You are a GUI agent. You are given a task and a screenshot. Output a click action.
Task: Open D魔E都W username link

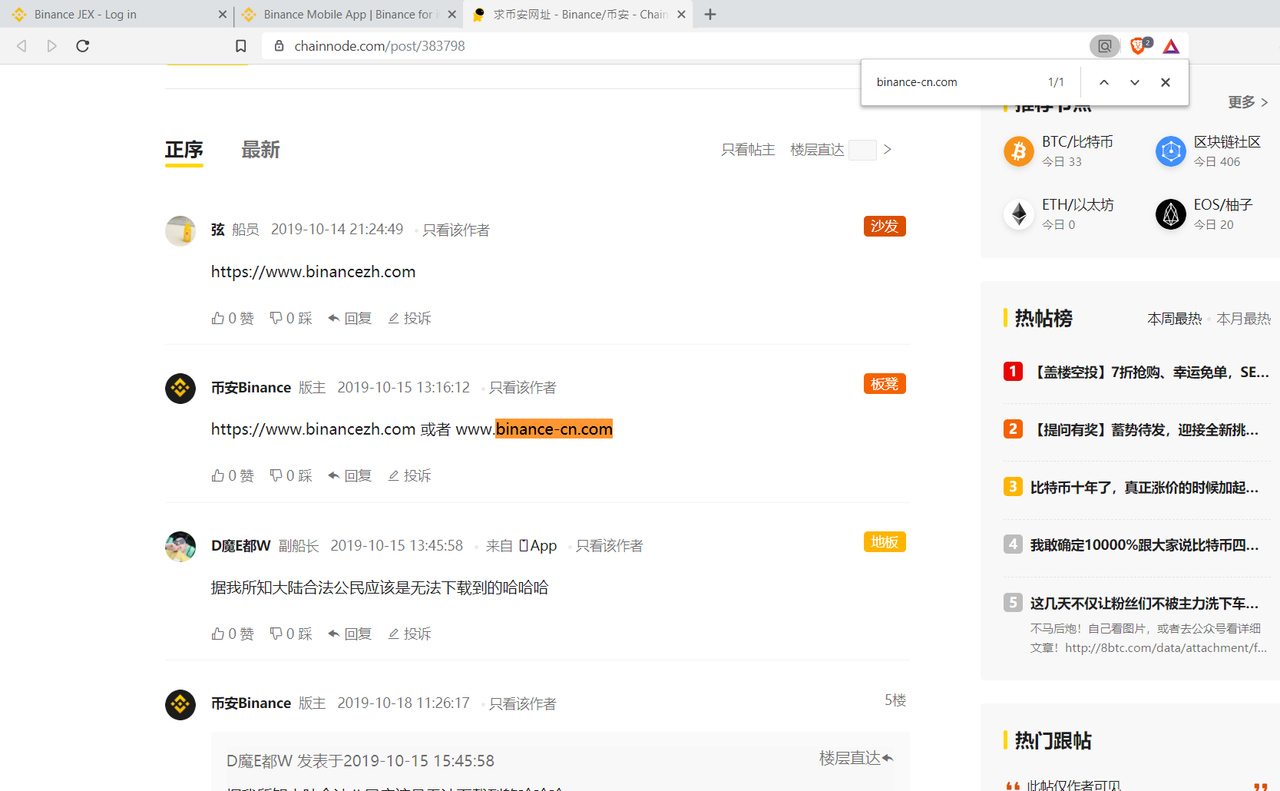coord(241,545)
